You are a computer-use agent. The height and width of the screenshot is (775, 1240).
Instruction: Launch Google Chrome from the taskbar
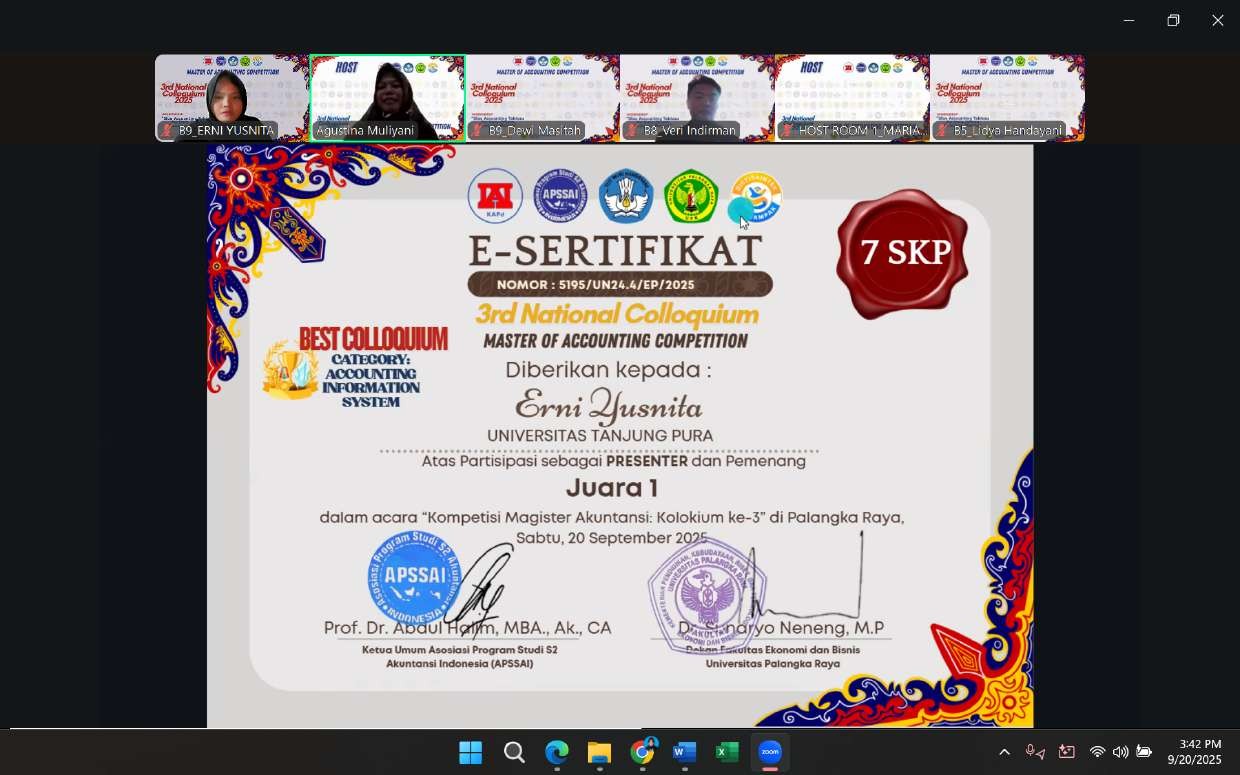point(642,752)
